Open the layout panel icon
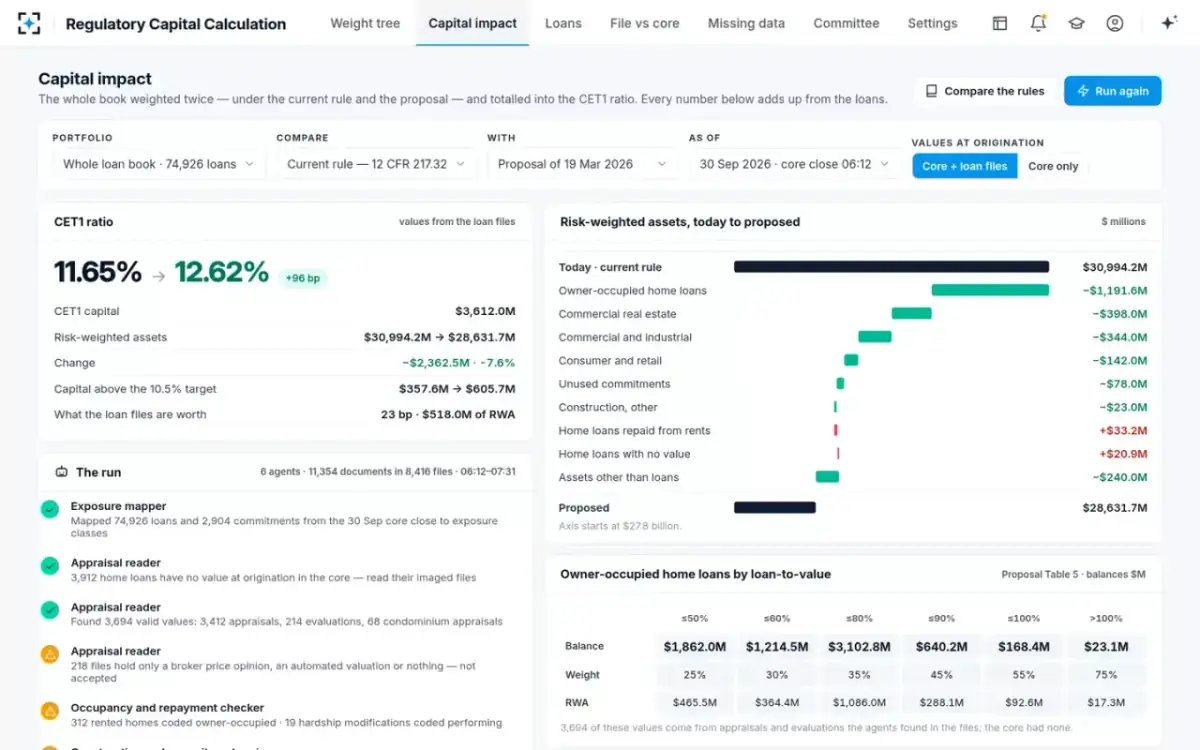This screenshot has height=750, width=1200. (1000, 23)
